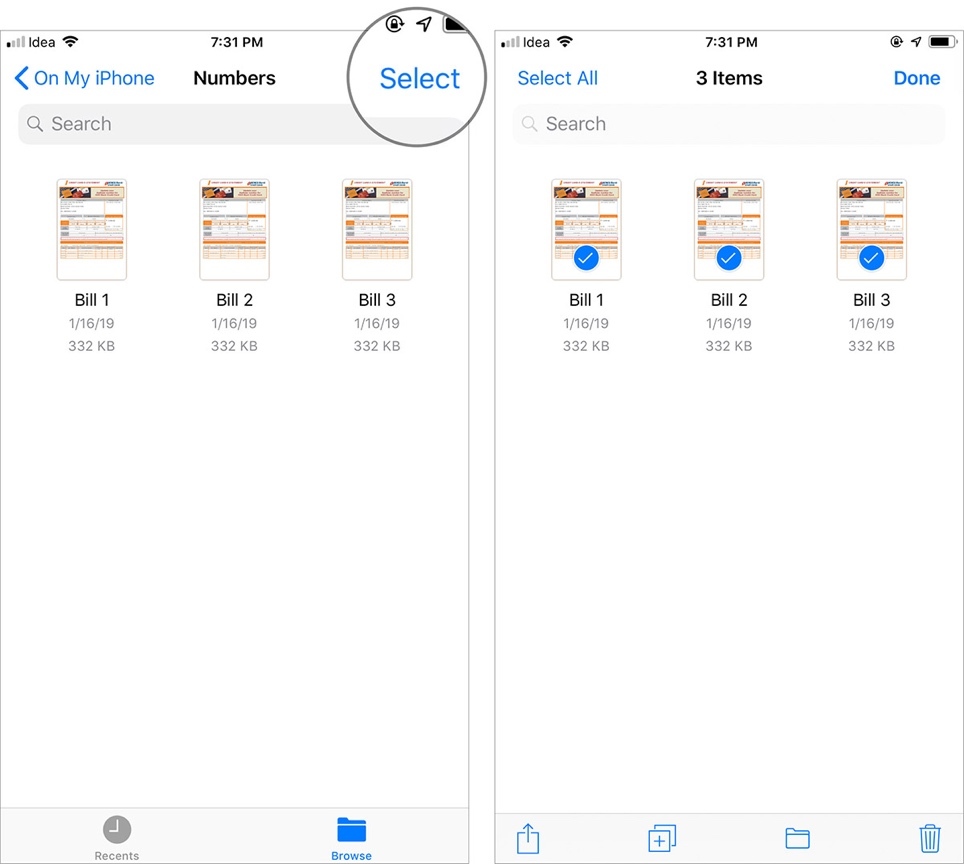This screenshot has height=864, width=964.
Task: Tap the Duplicate icon in bottom toolbar
Action: pyautogui.click(x=662, y=837)
